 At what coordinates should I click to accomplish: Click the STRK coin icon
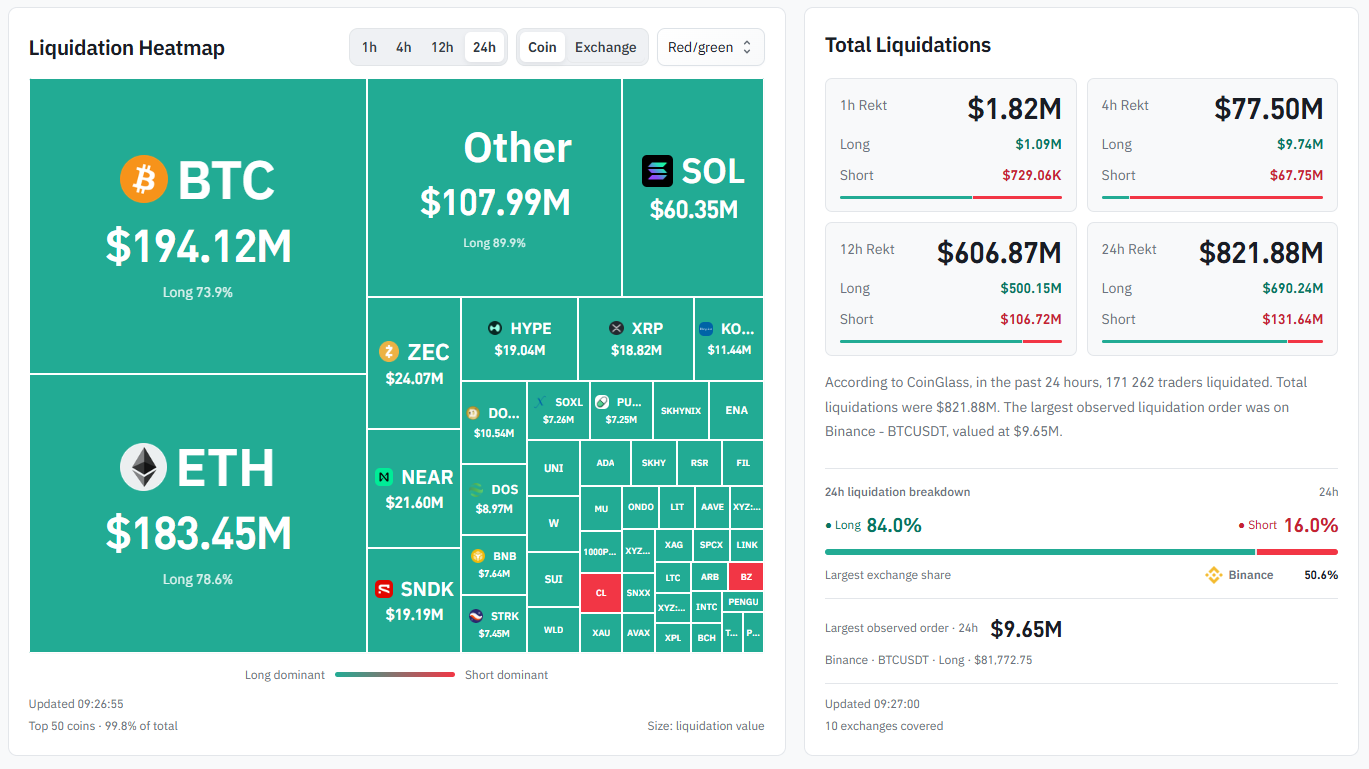(x=476, y=616)
